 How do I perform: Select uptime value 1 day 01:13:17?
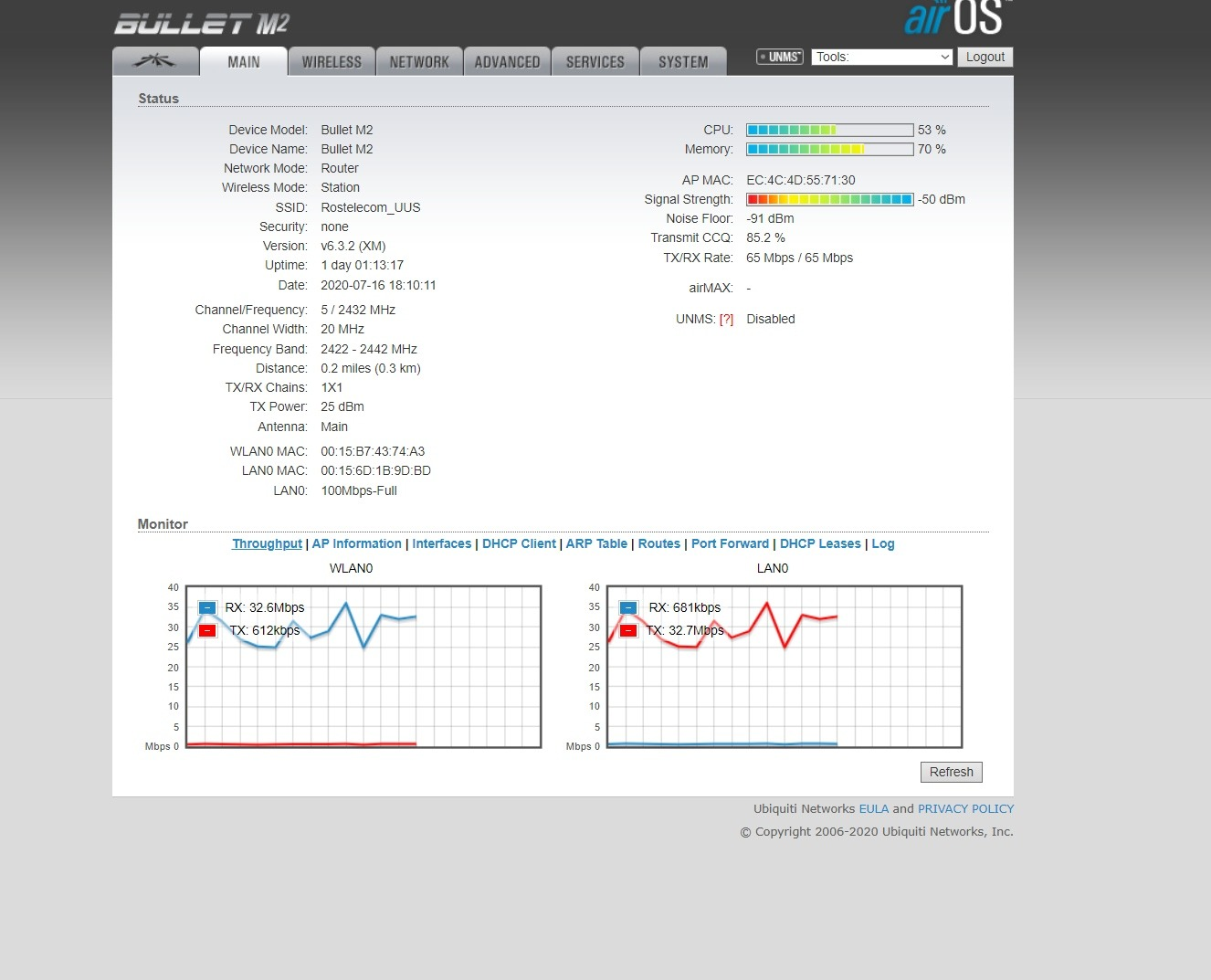click(x=363, y=265)
